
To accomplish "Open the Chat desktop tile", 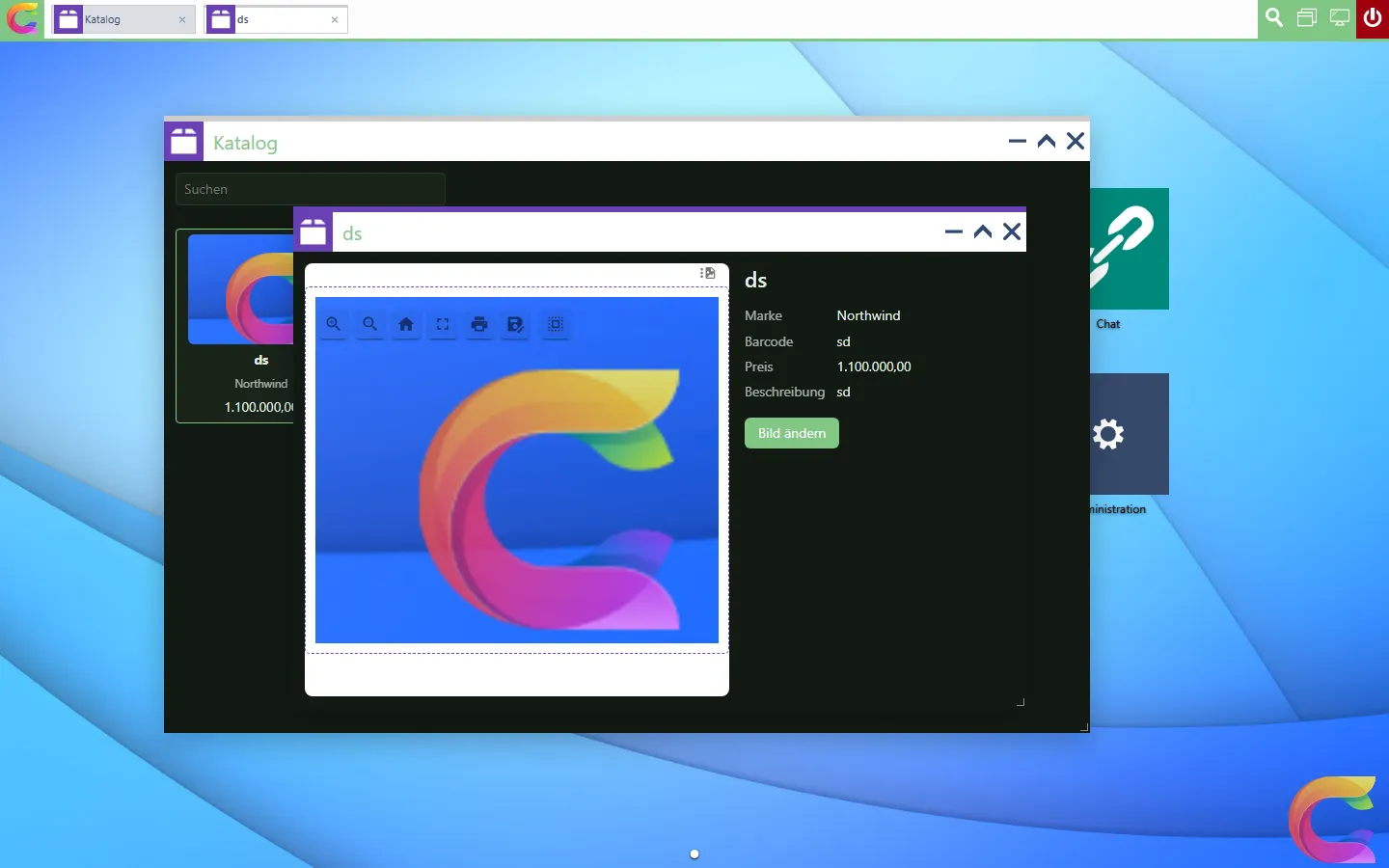I will pos(1130,249).
